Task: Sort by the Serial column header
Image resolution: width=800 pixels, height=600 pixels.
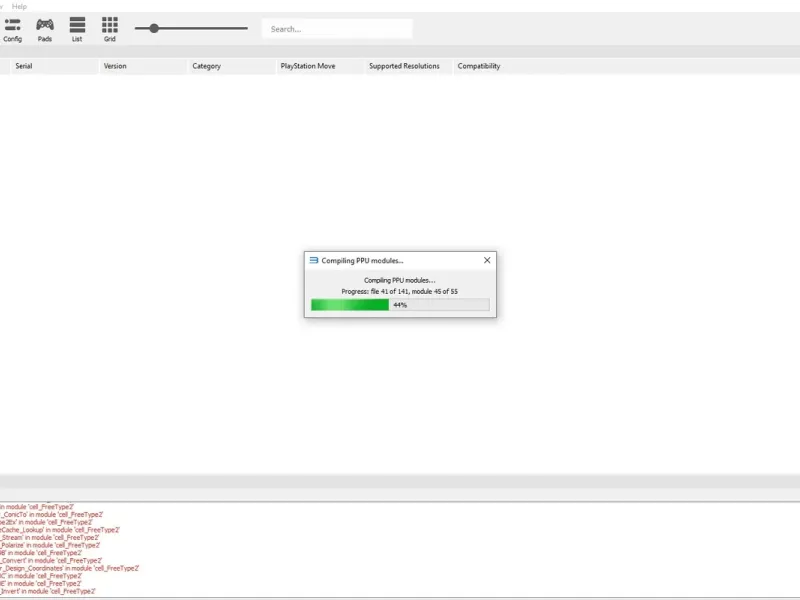Action: 53,66
